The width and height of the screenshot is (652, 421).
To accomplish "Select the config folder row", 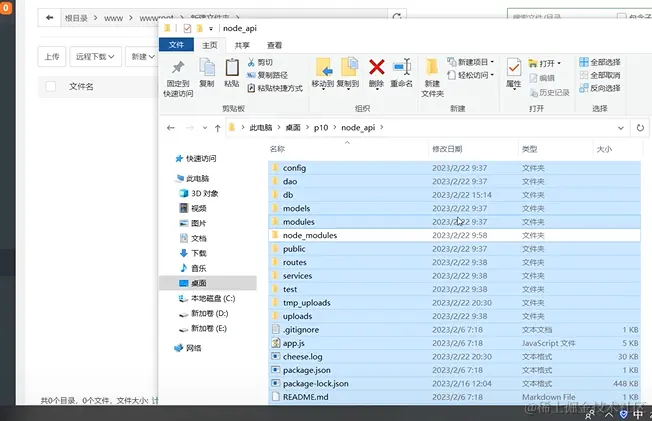I will (454, 168).
